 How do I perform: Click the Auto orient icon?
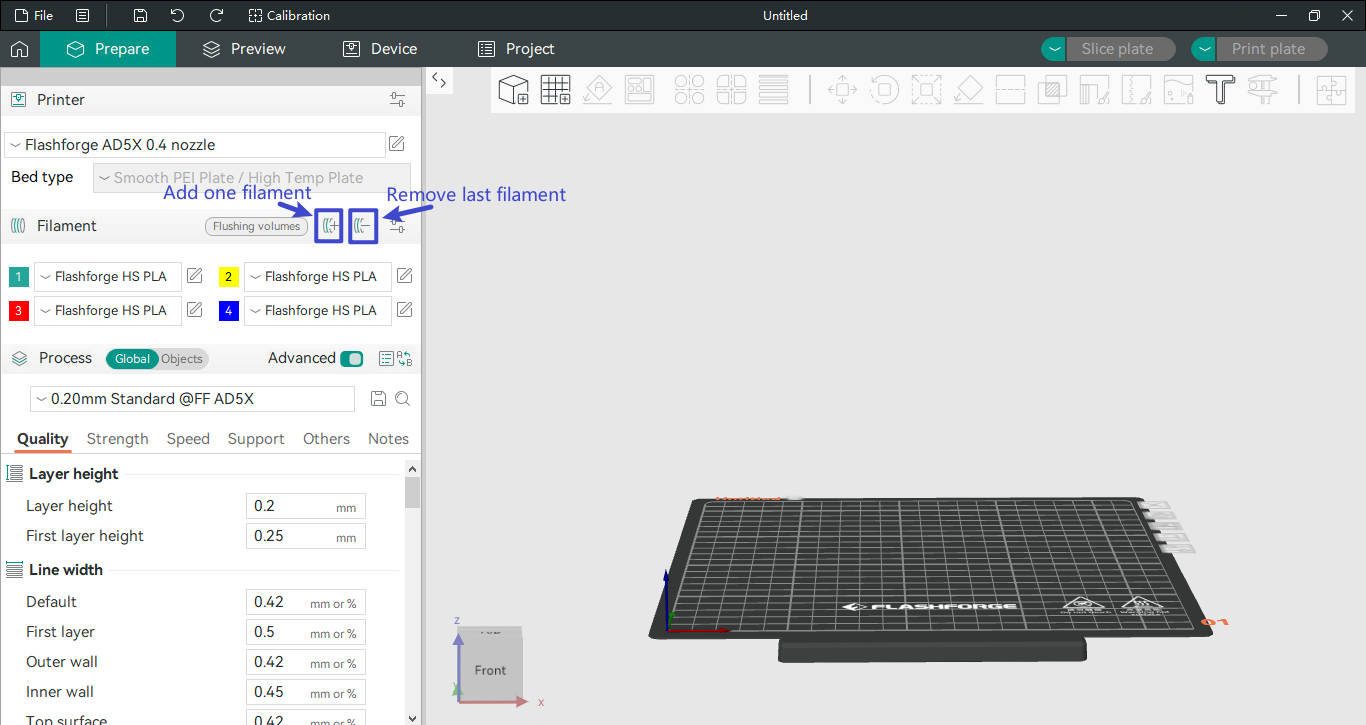(598, 90)
